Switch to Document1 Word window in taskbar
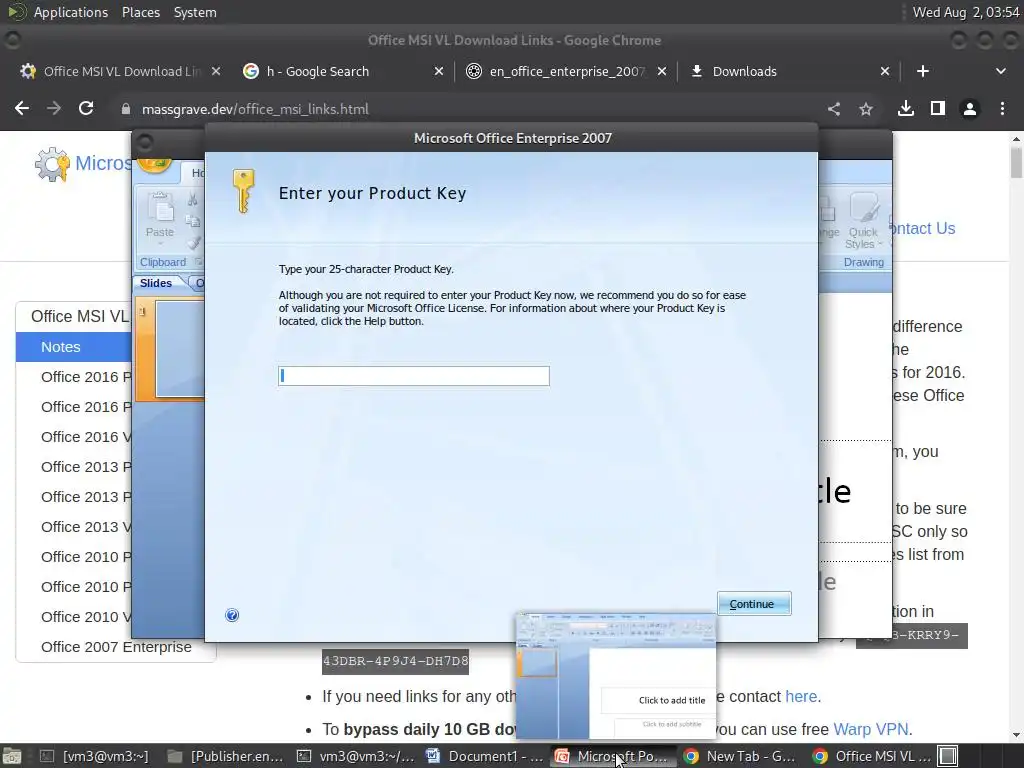The image size is (1024, 768). click(x=485, y=756)
